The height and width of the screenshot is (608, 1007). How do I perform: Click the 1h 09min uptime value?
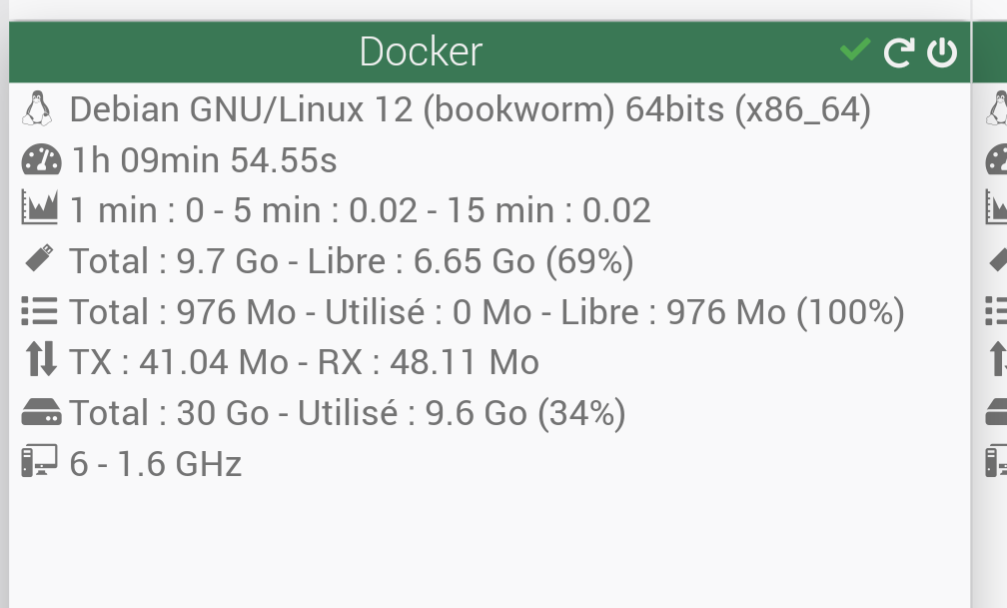pos(204,160)
